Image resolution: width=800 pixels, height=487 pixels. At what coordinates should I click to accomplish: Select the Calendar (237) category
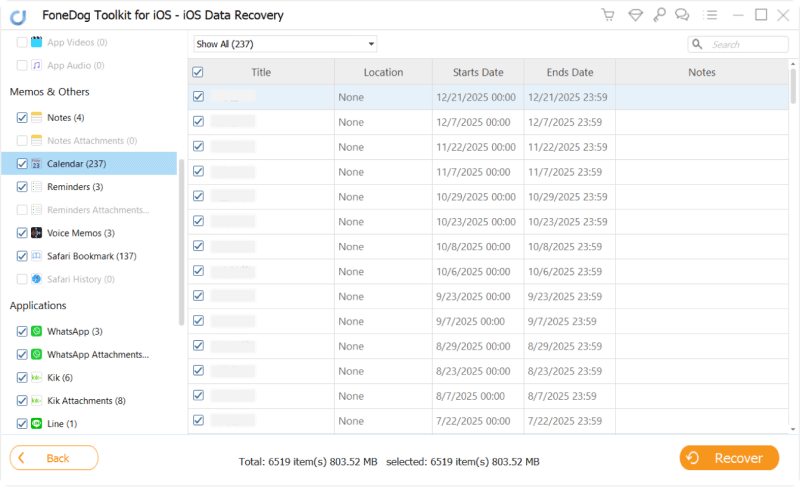[89, 164]
